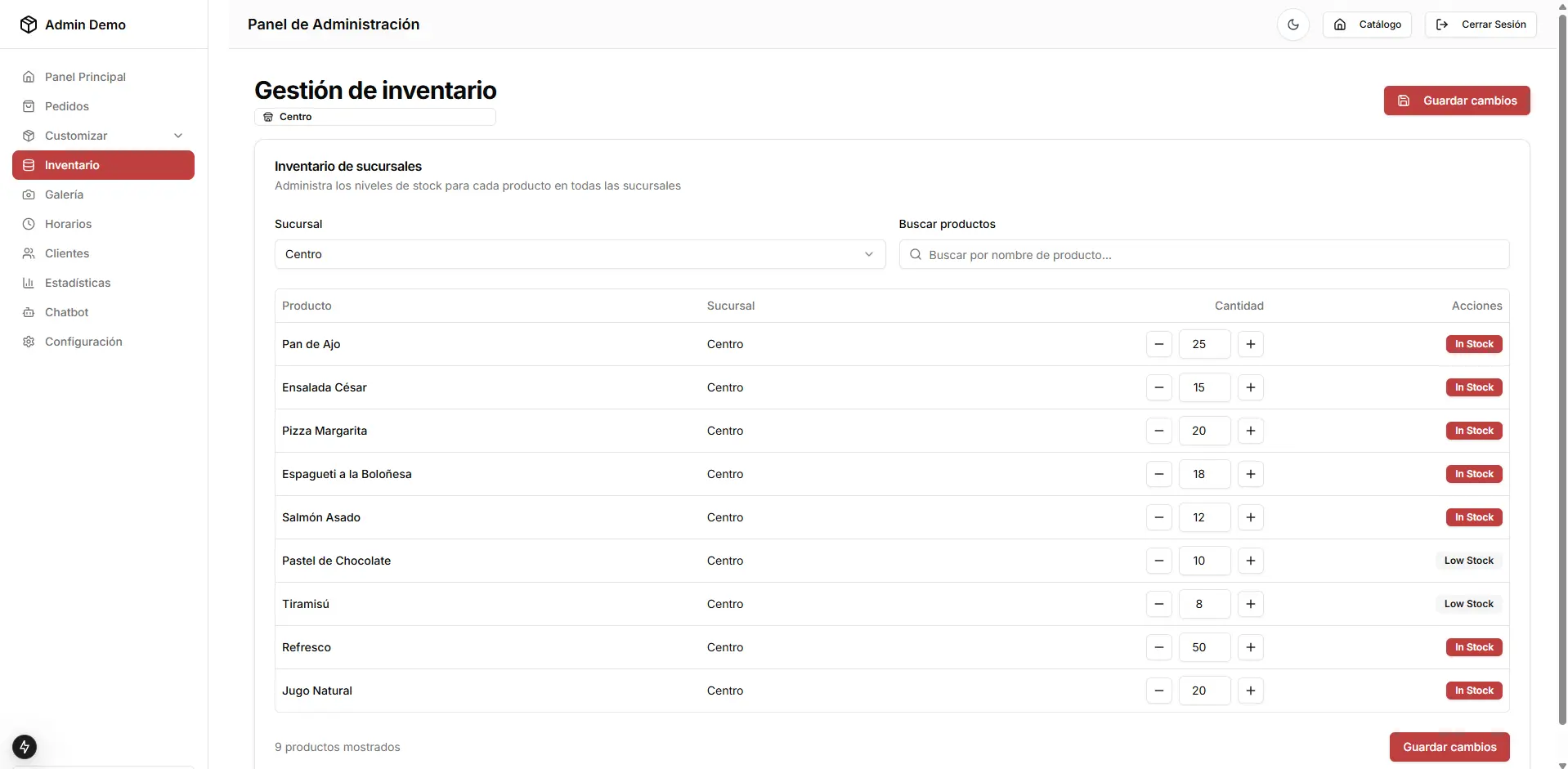Open the Chatbot sidebar section
Viewport: 1568px width, 769px height.
pyautogui.click(x=67, y=312)
